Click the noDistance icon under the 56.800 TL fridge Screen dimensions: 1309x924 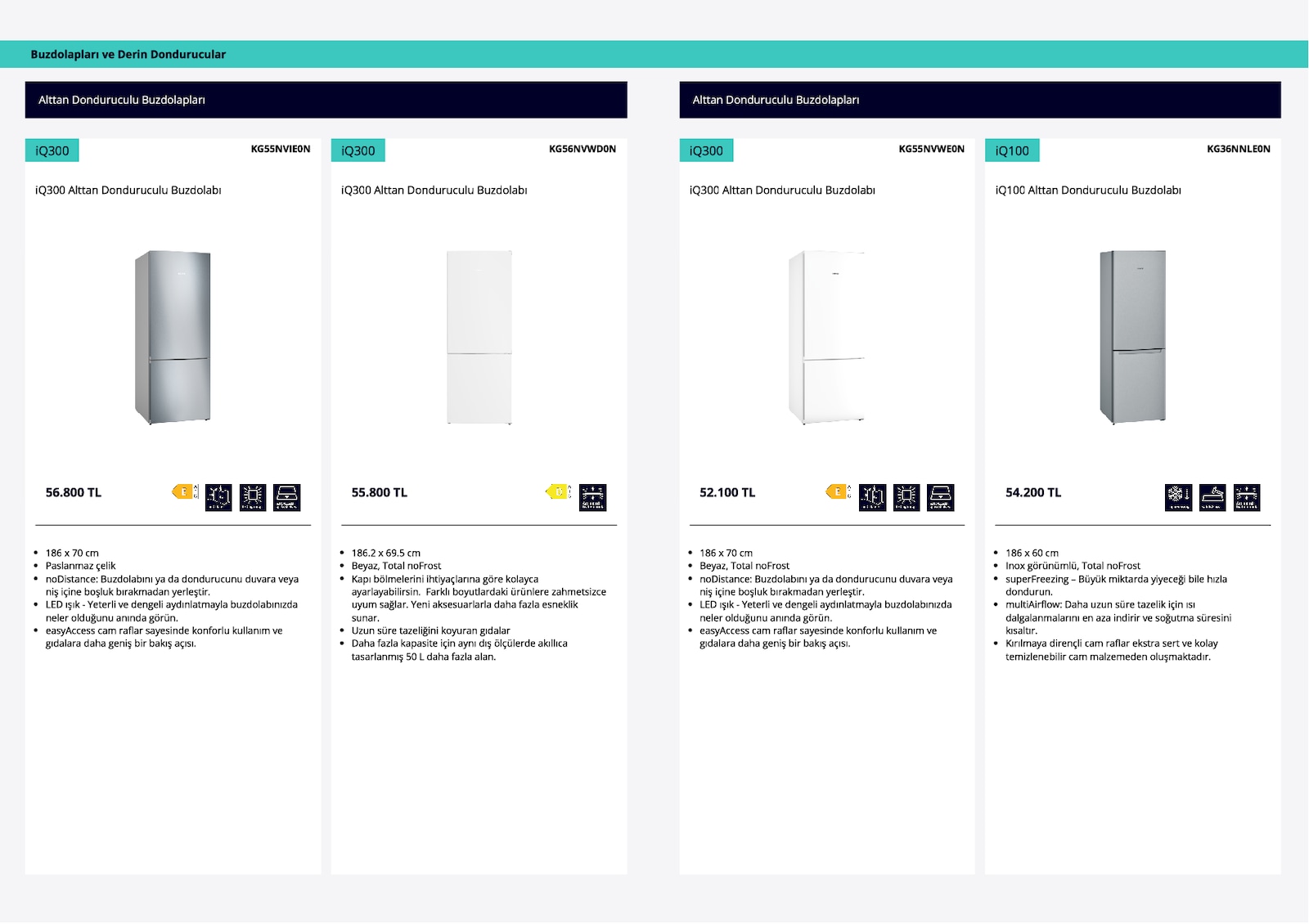pyautogui.click(x=218, y=497)
